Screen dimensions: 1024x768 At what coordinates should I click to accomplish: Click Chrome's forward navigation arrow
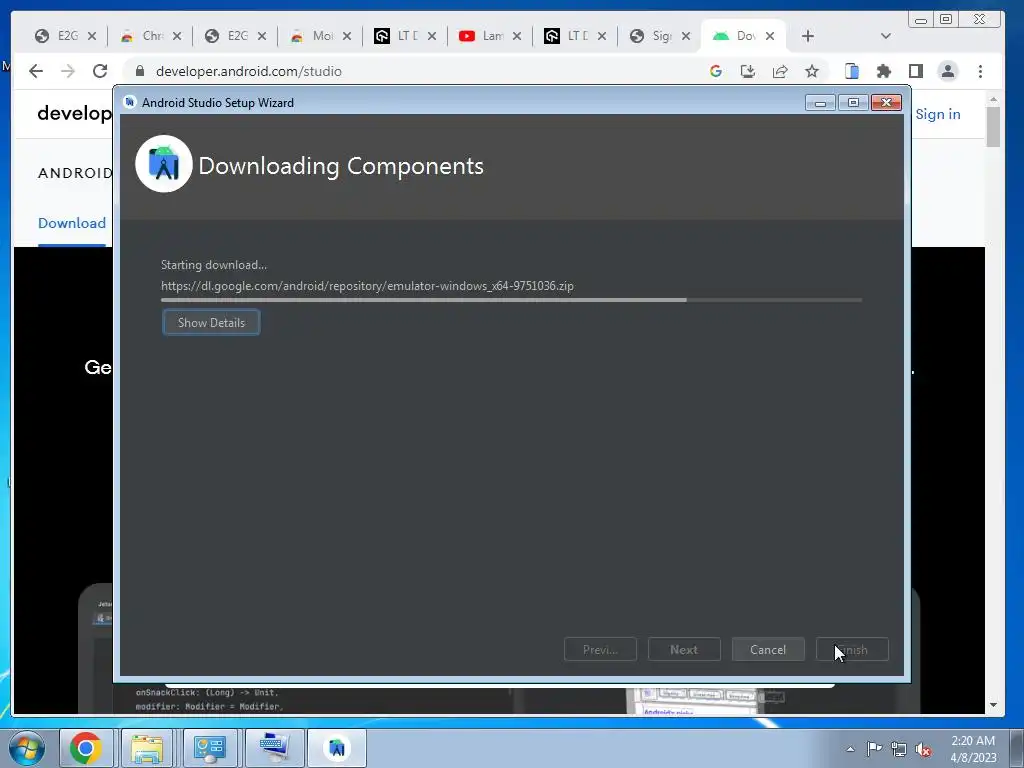click(68, 71)
